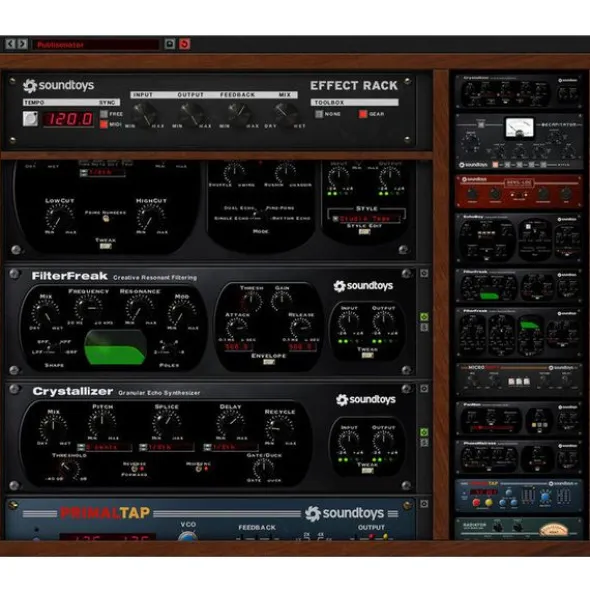The width and height of the screenshot is (590, 591).
Task: Click the FilterFreak Thresh knob
Action: point(251,302)
